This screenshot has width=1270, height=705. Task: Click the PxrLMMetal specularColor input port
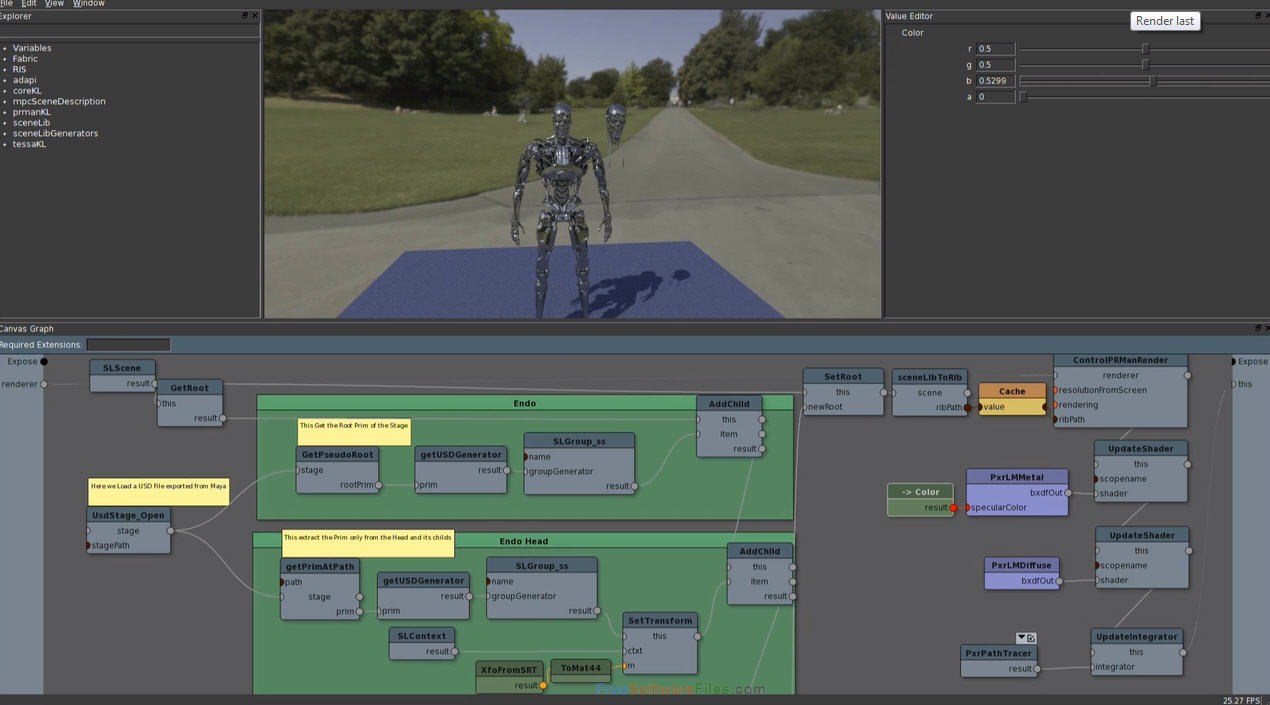[x=967, y=508]
